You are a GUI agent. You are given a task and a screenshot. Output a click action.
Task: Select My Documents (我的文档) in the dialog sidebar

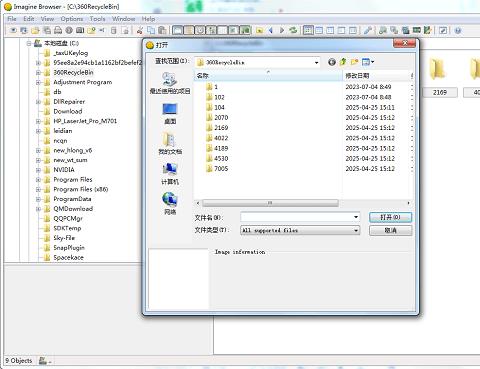[170, 144]
